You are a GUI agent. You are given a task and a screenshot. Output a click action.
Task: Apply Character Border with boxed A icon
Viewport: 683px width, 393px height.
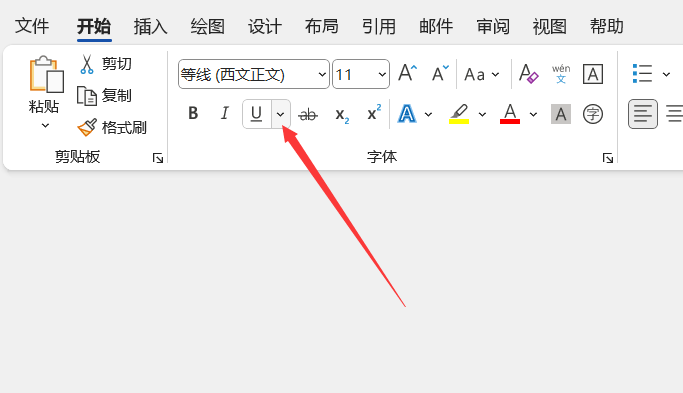(x=593, y=74)
